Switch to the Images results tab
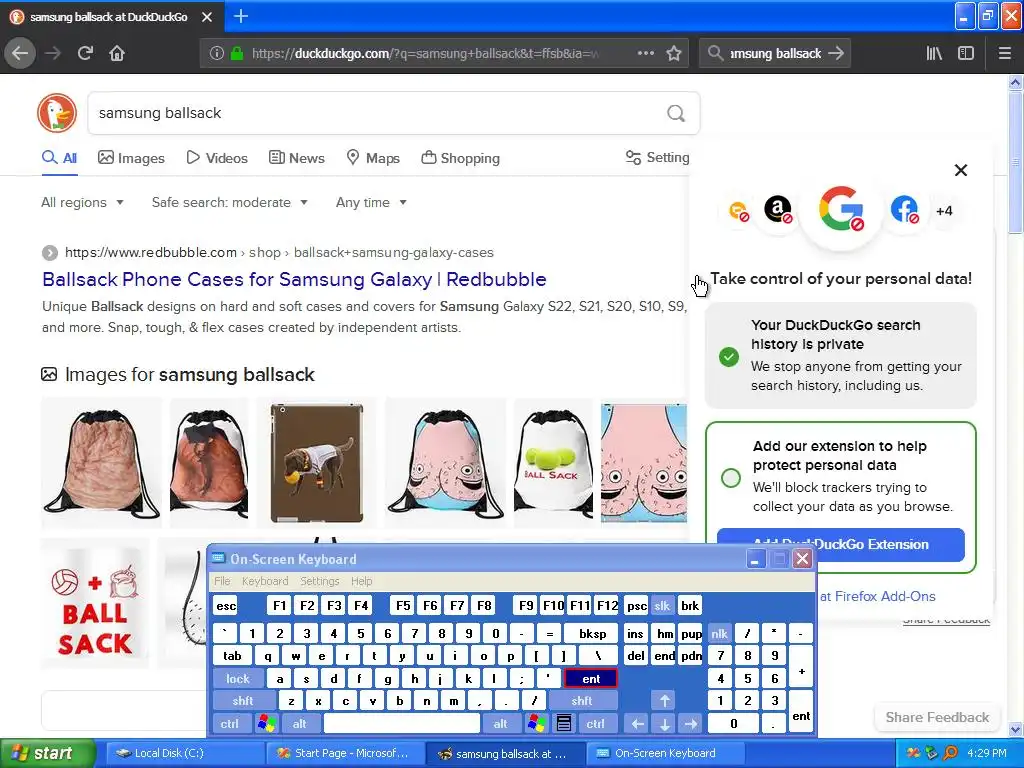1024x768 pixels. coord(131,158)
